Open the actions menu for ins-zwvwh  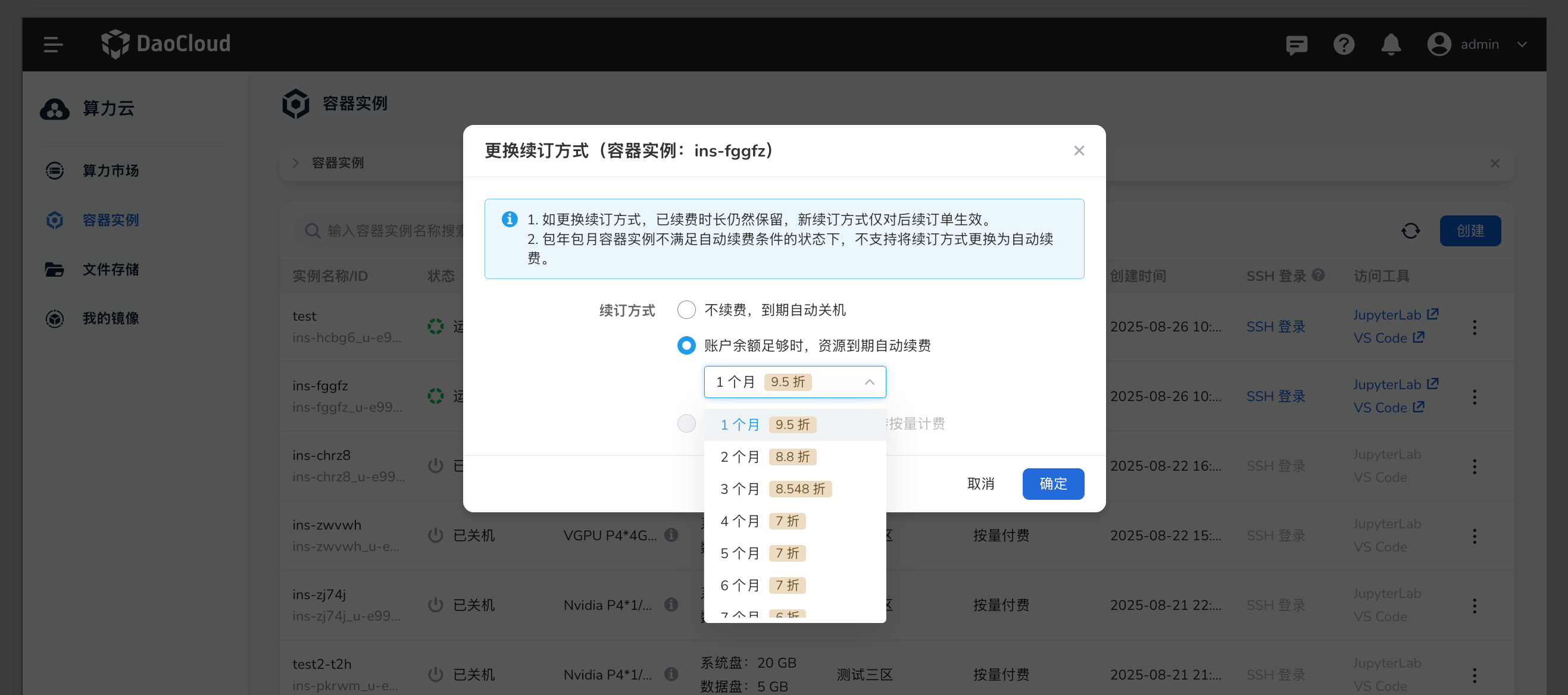1475,536
